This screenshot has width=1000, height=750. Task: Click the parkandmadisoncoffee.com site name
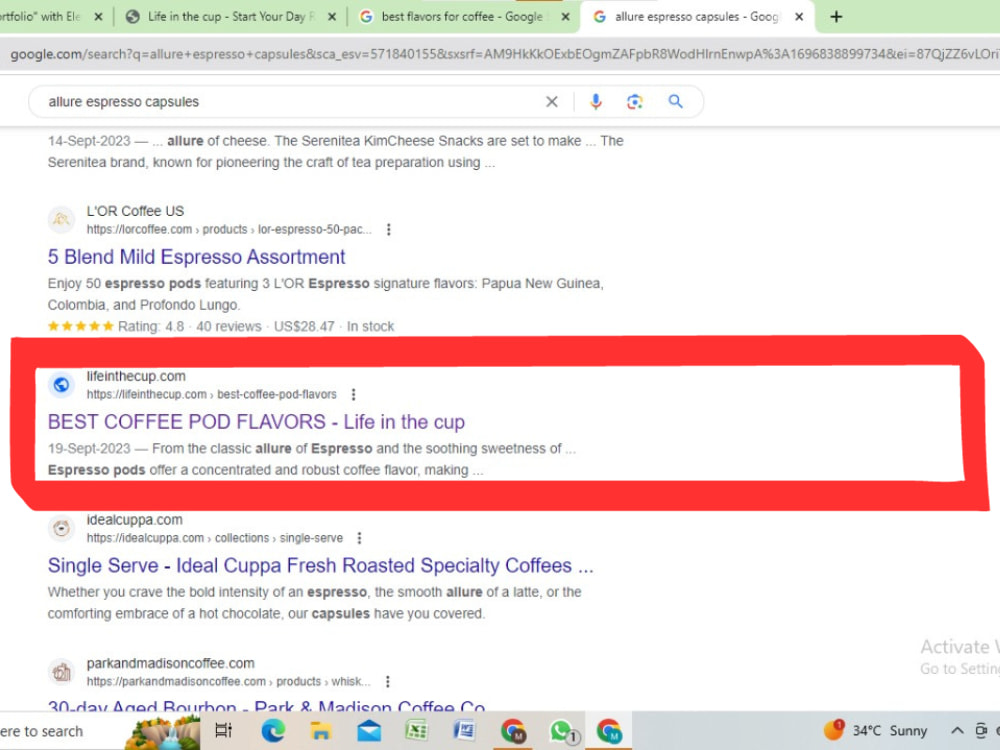[x=170, y=663]
